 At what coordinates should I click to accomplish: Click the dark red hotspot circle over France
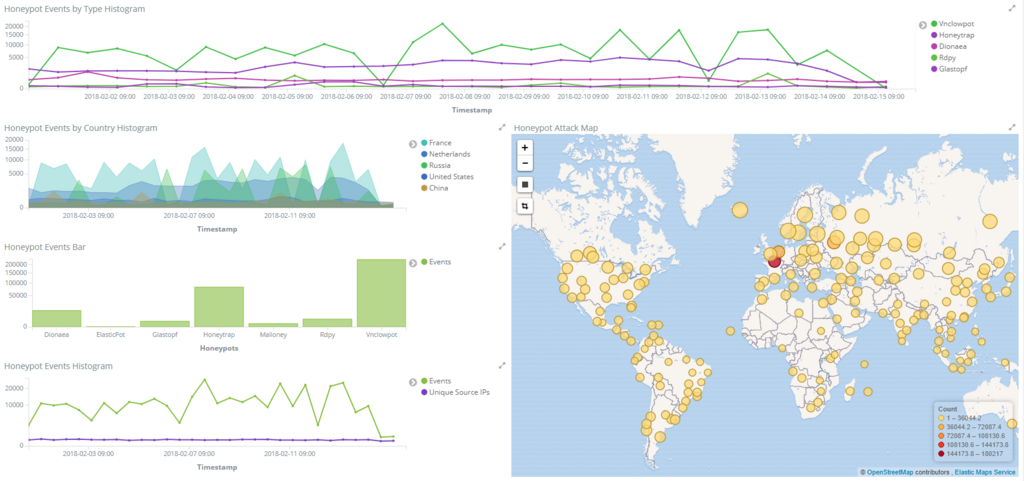[775, 262]
